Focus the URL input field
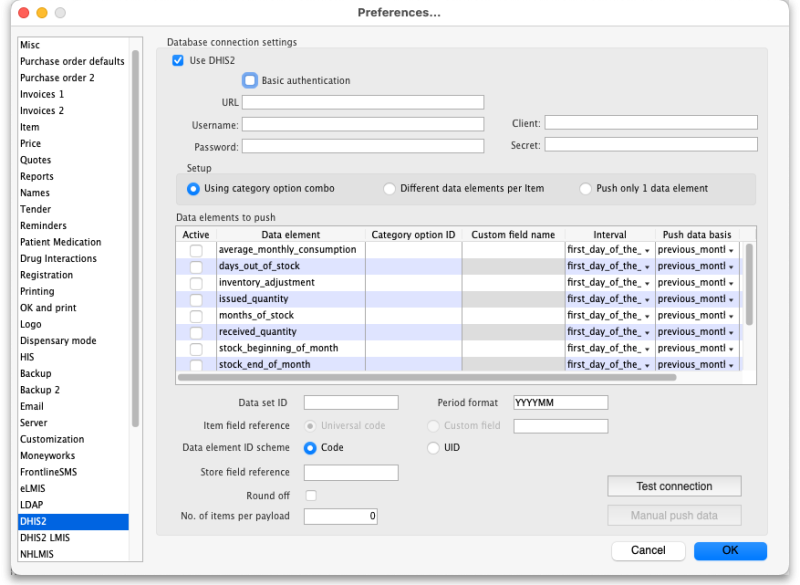The height and width of the screenshot is (585, 800). coord(363,103)
